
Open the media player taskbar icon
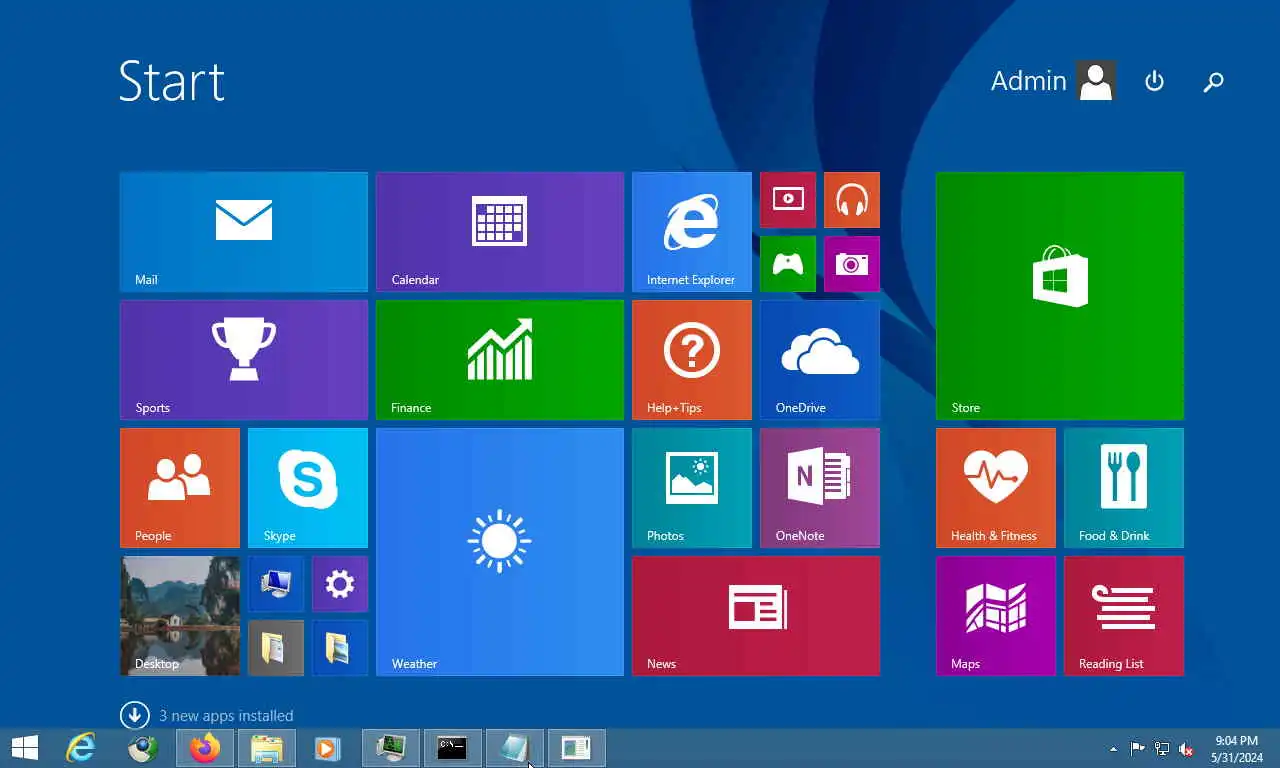(x=327, y=748)
